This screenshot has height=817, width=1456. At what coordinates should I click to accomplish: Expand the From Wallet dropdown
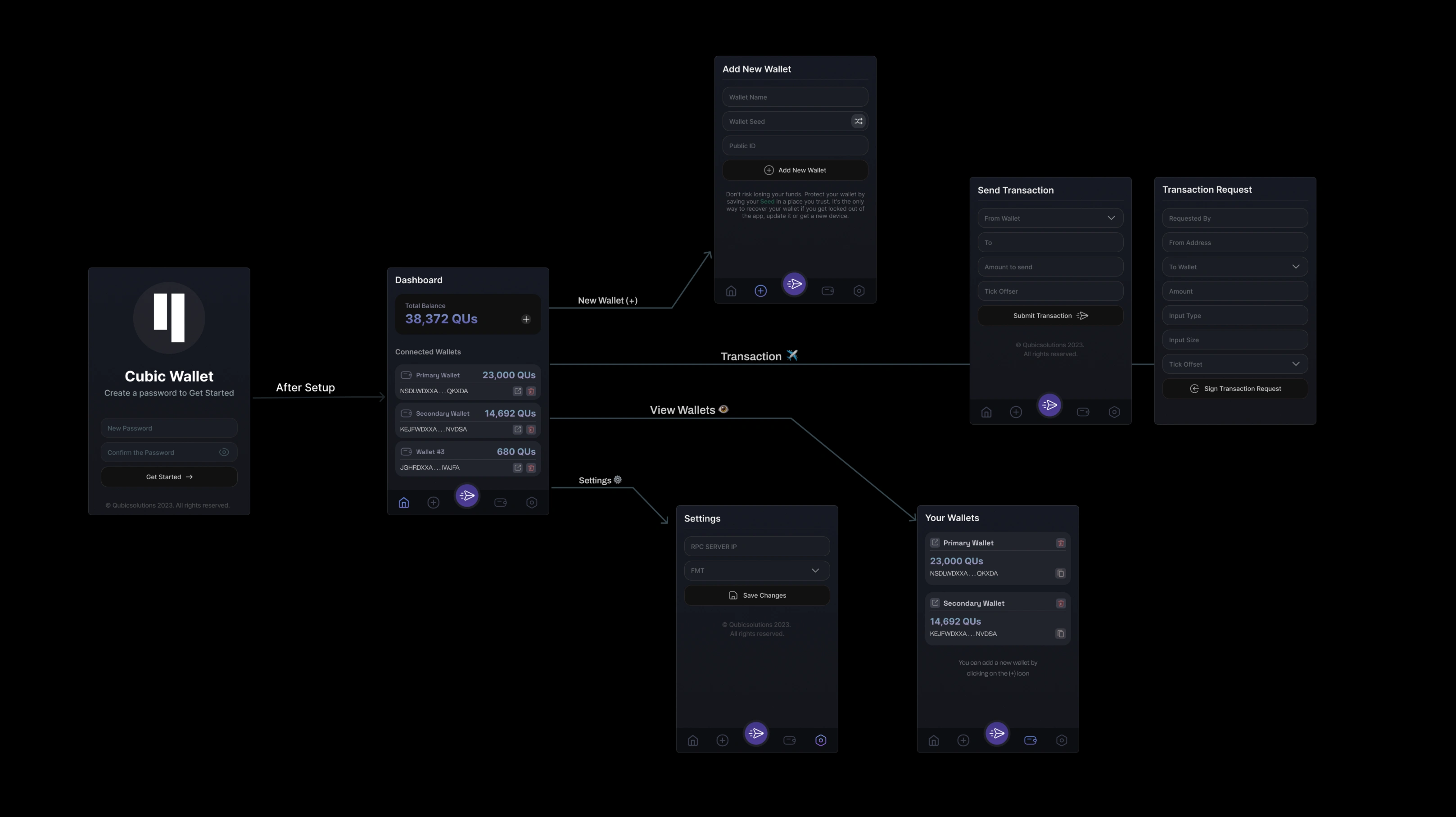(1051, 218)
